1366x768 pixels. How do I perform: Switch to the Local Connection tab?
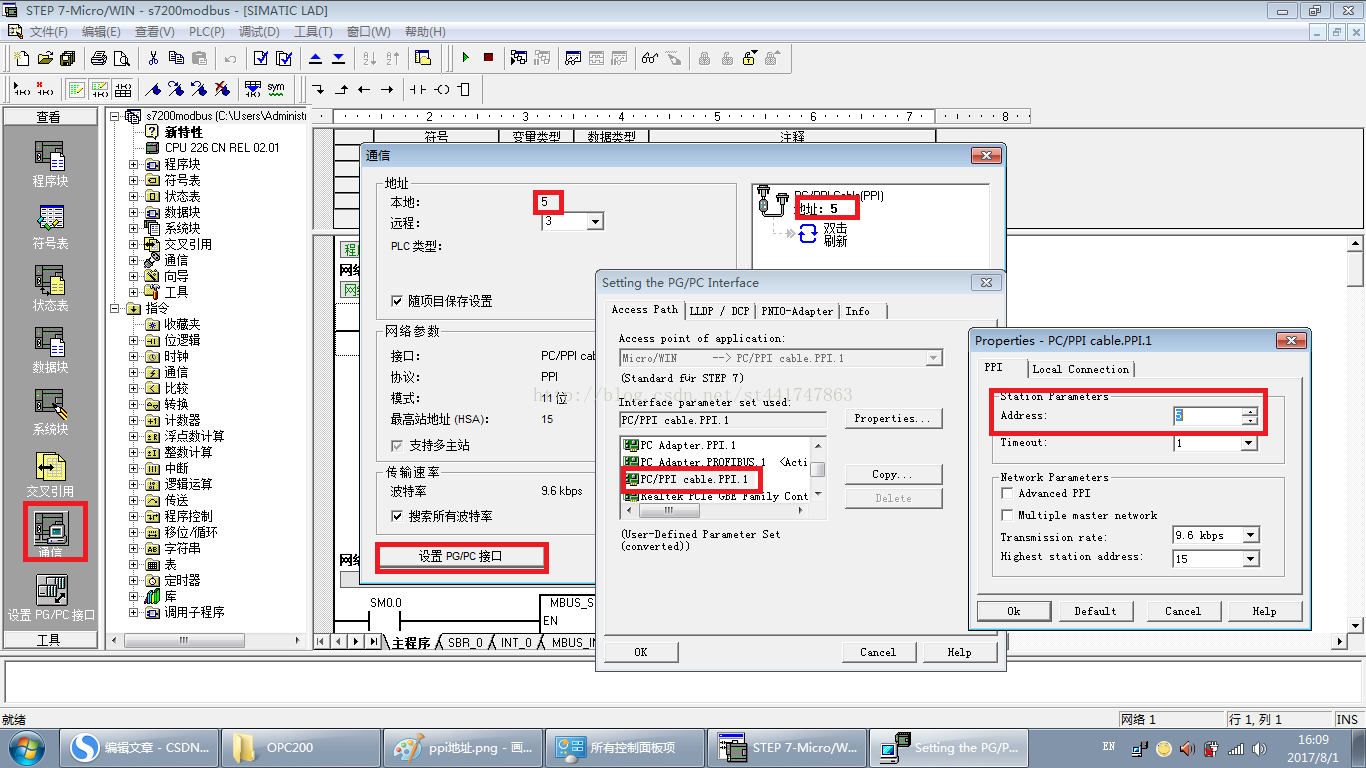pyautogui.click(x=1080, y=369)
